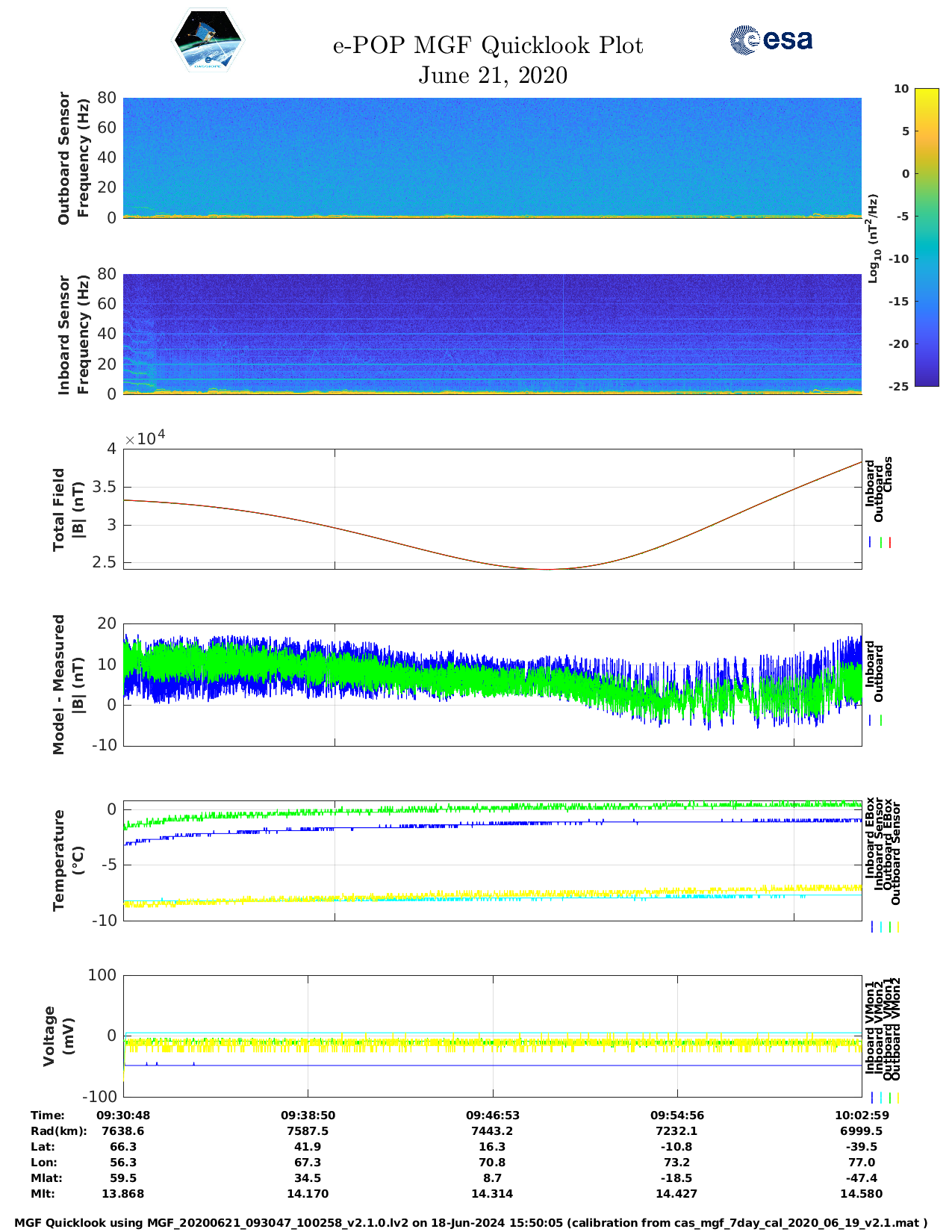Click the 'e-POP MGF Quicklook Plot' title

488,46
